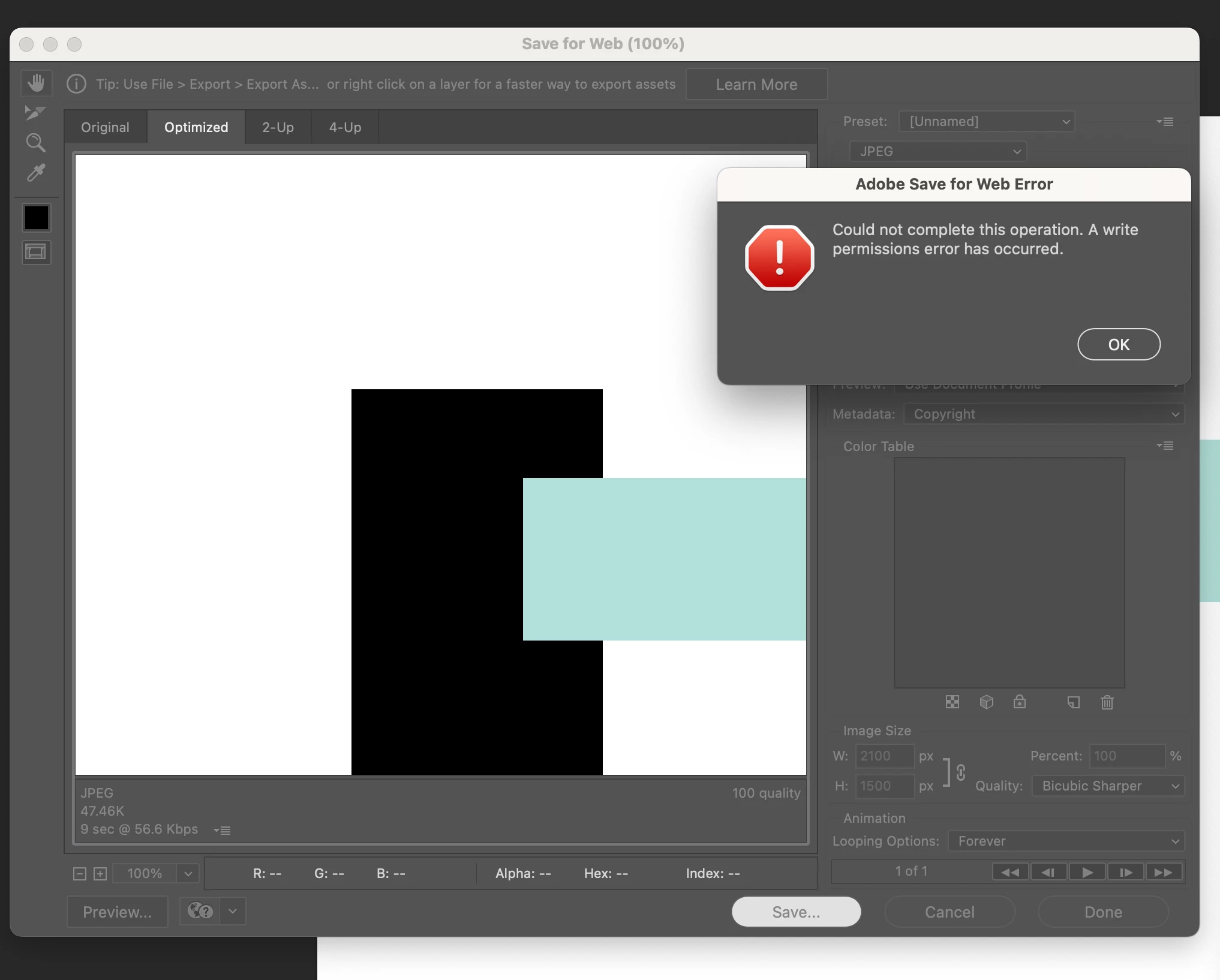Click the width input field
The image size is (1220, 980).
(x=884, y=756)
